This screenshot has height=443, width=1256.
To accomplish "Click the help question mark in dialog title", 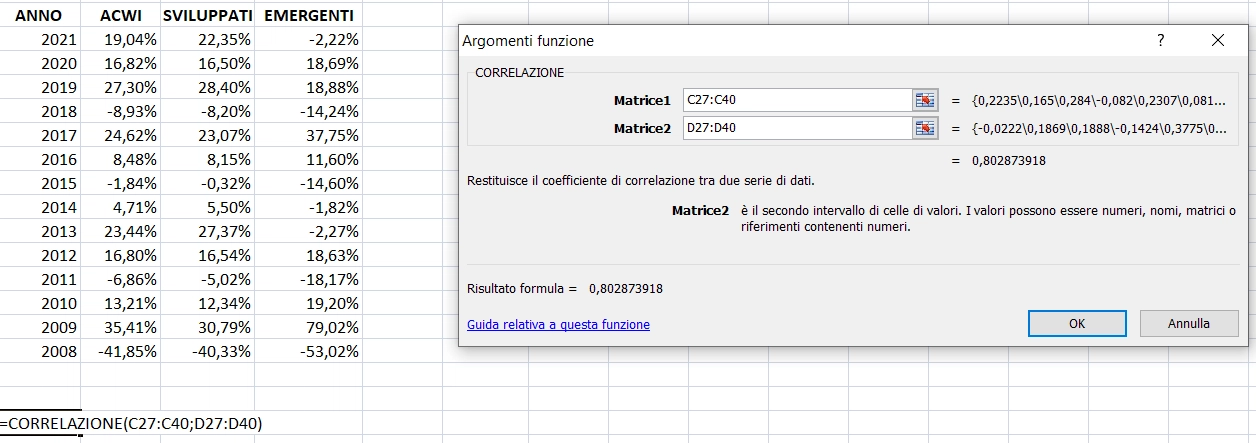I will tap(1161, 40).
